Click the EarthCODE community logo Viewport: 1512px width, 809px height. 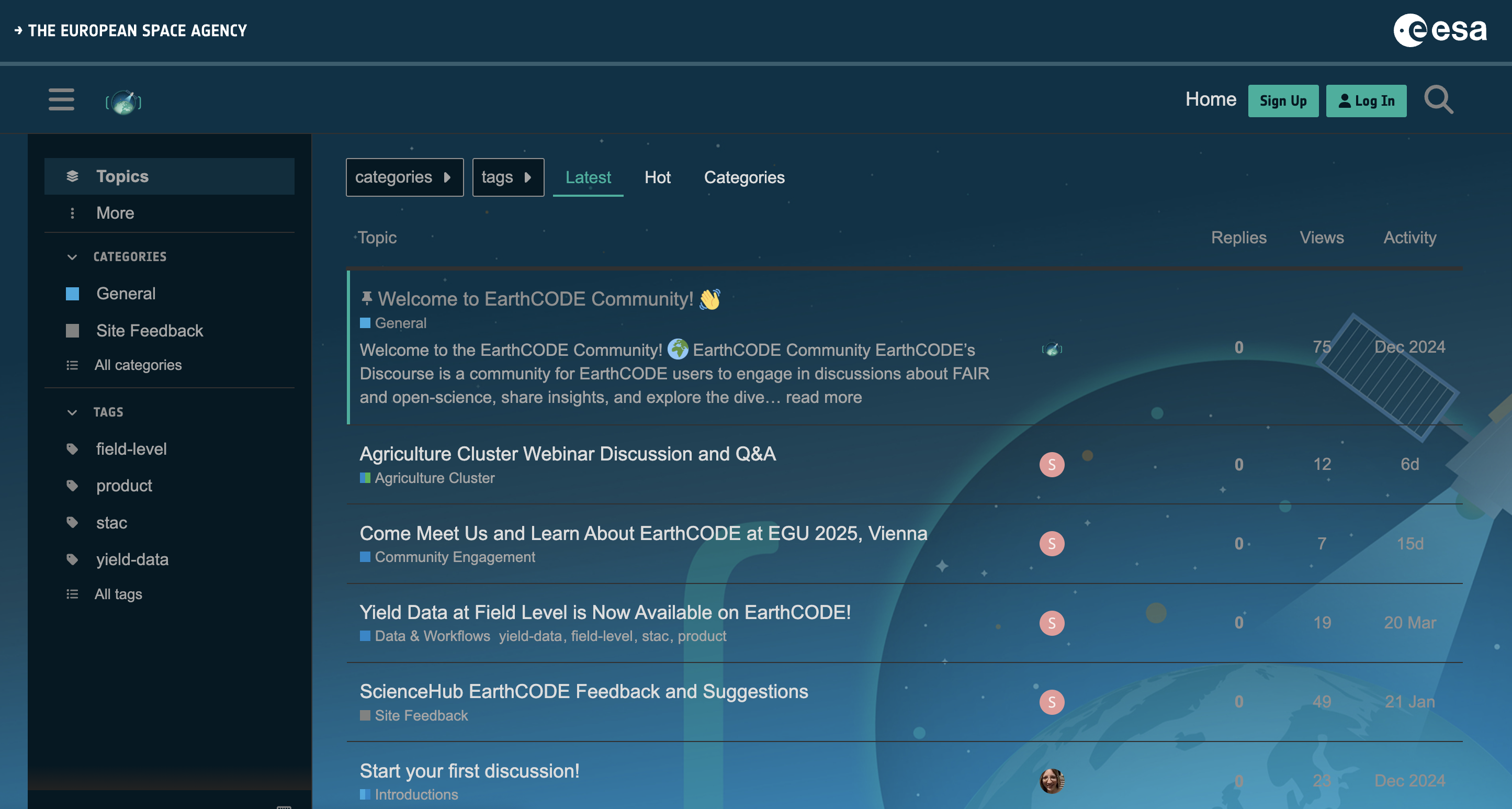tap(124, 100)
